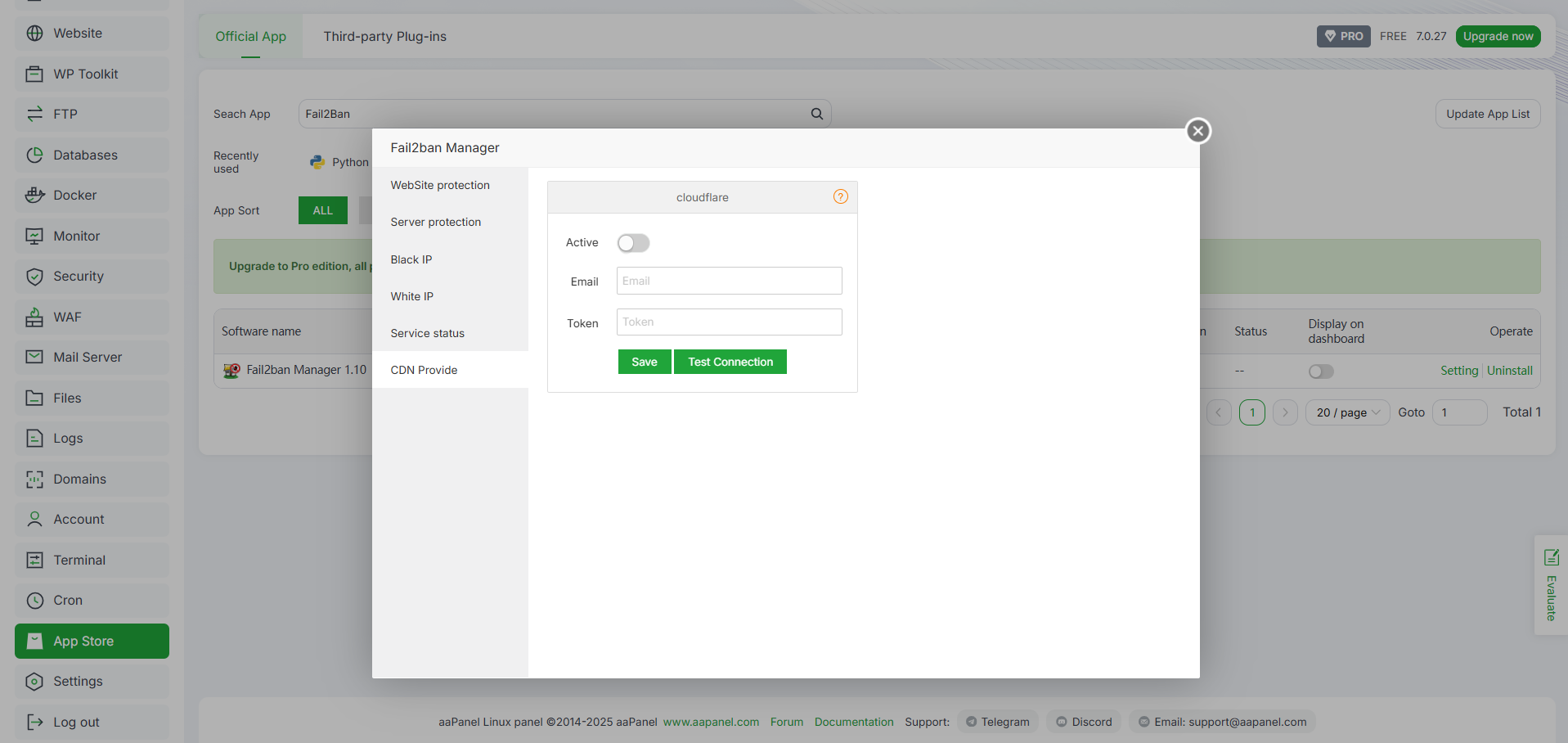
Task: Click the FTP transfer arrows icon
Action: click(x=34, y=115)
